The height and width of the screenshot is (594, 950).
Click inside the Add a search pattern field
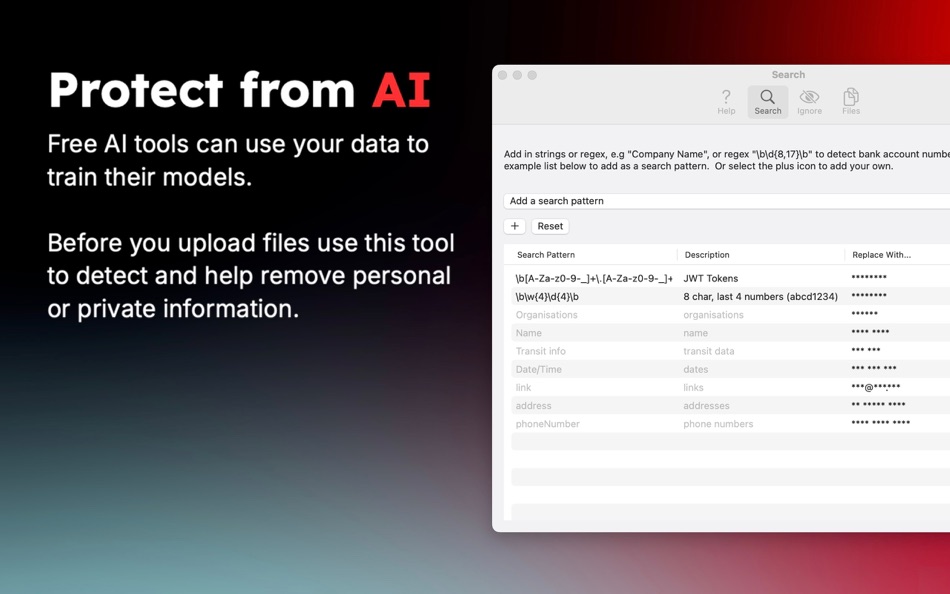coord(700,200)
